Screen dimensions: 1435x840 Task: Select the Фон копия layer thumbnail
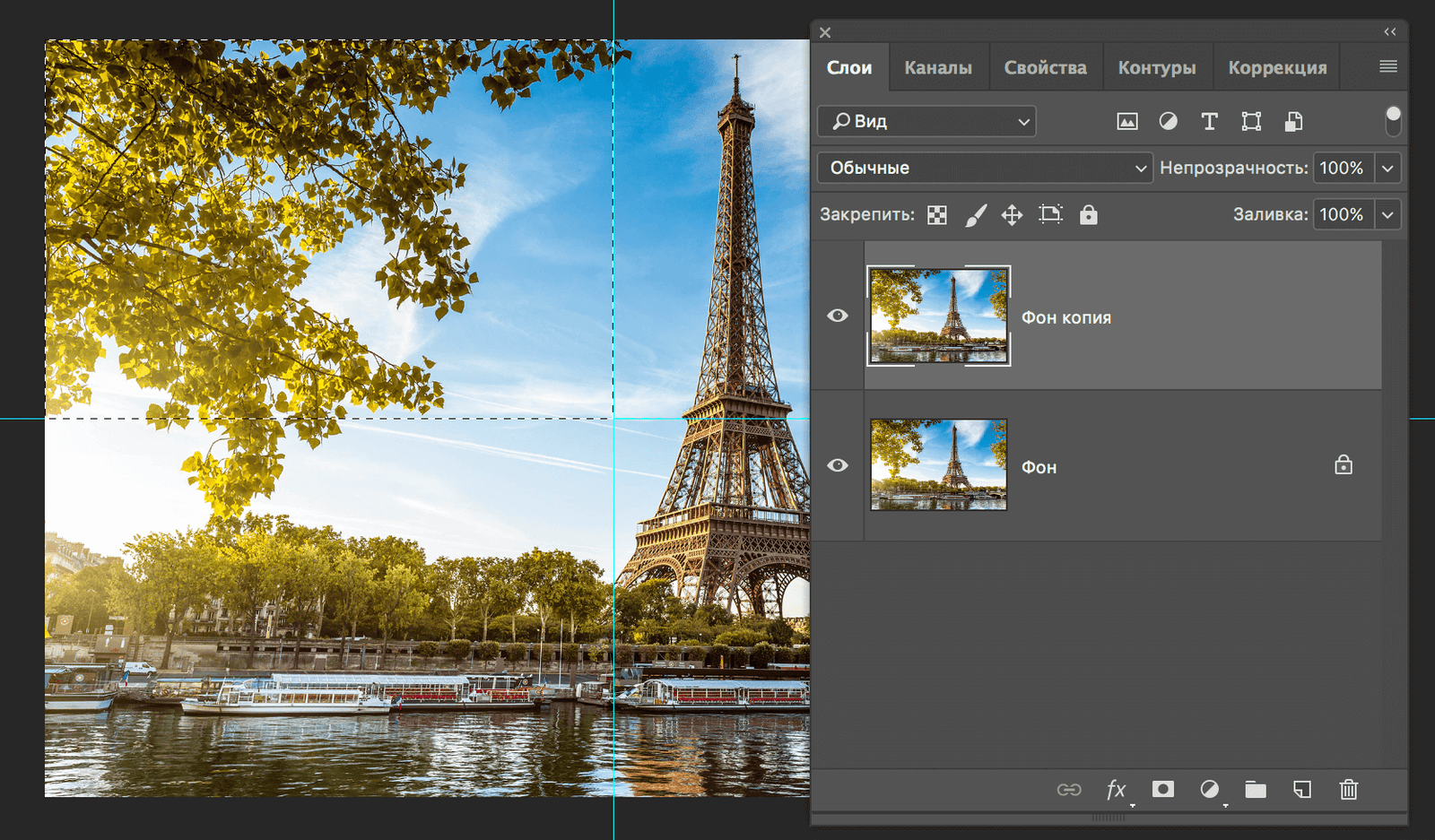938,316
